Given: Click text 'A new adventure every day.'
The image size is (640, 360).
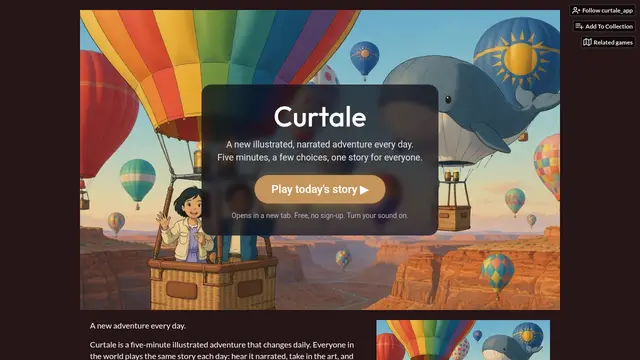Looking at the screenshot, I should click(138, 326).
